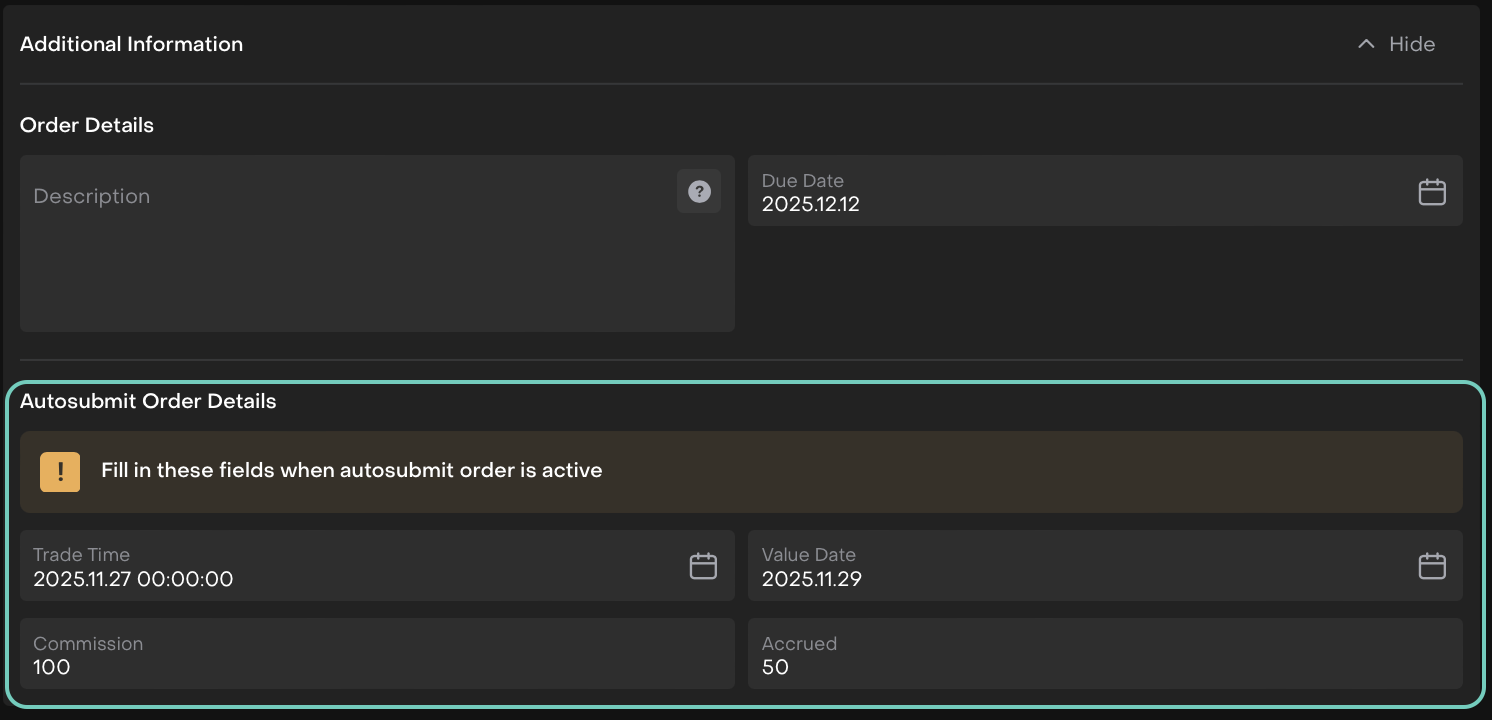Click the autosubmit warning banner message text
The width and height of the screenshot is (1492, 720).
point(351,470)
